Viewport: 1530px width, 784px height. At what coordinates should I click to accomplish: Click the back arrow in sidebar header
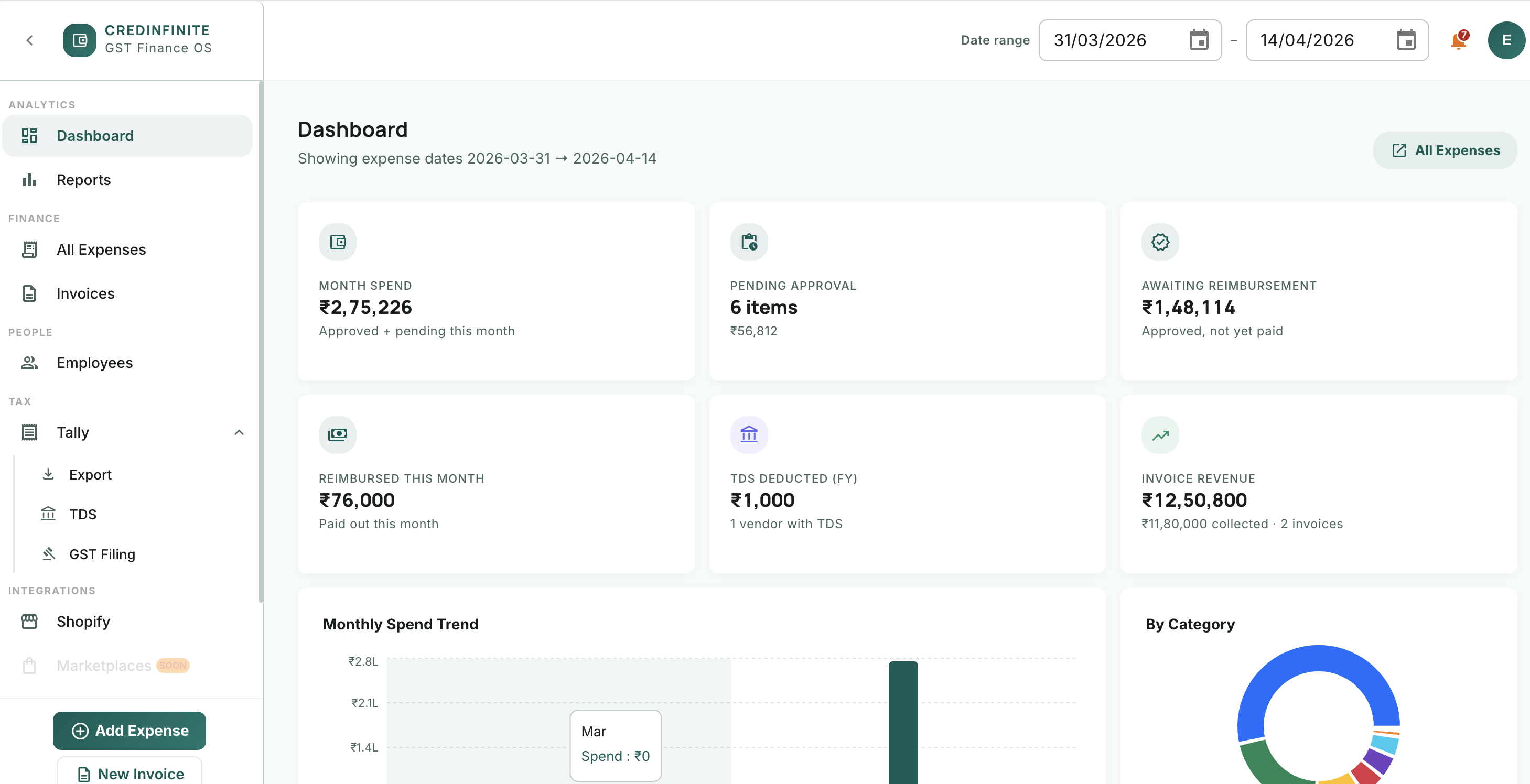[x=30, y=40]
